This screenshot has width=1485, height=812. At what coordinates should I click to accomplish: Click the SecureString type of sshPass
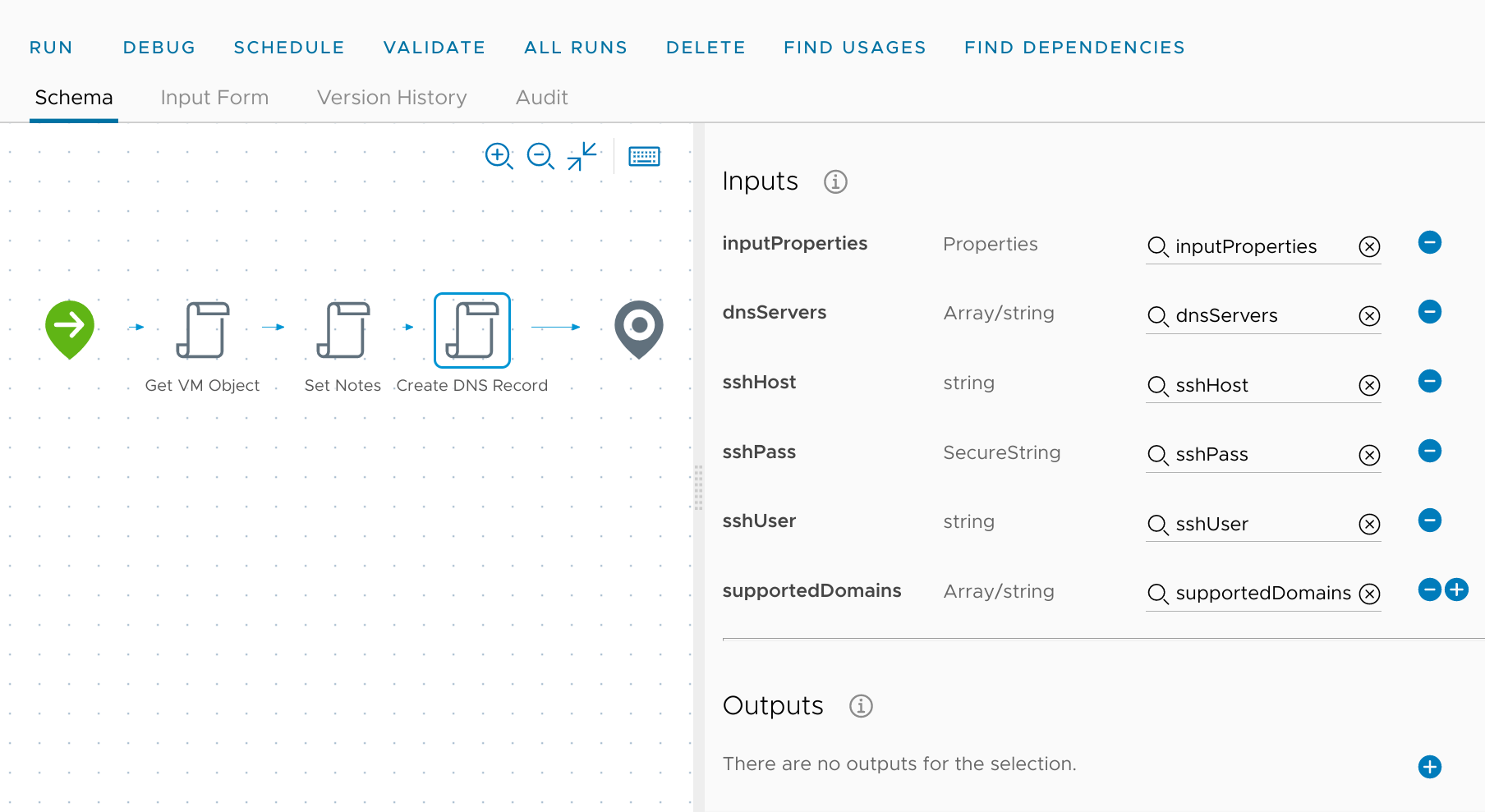click(x=1002, y=452)
